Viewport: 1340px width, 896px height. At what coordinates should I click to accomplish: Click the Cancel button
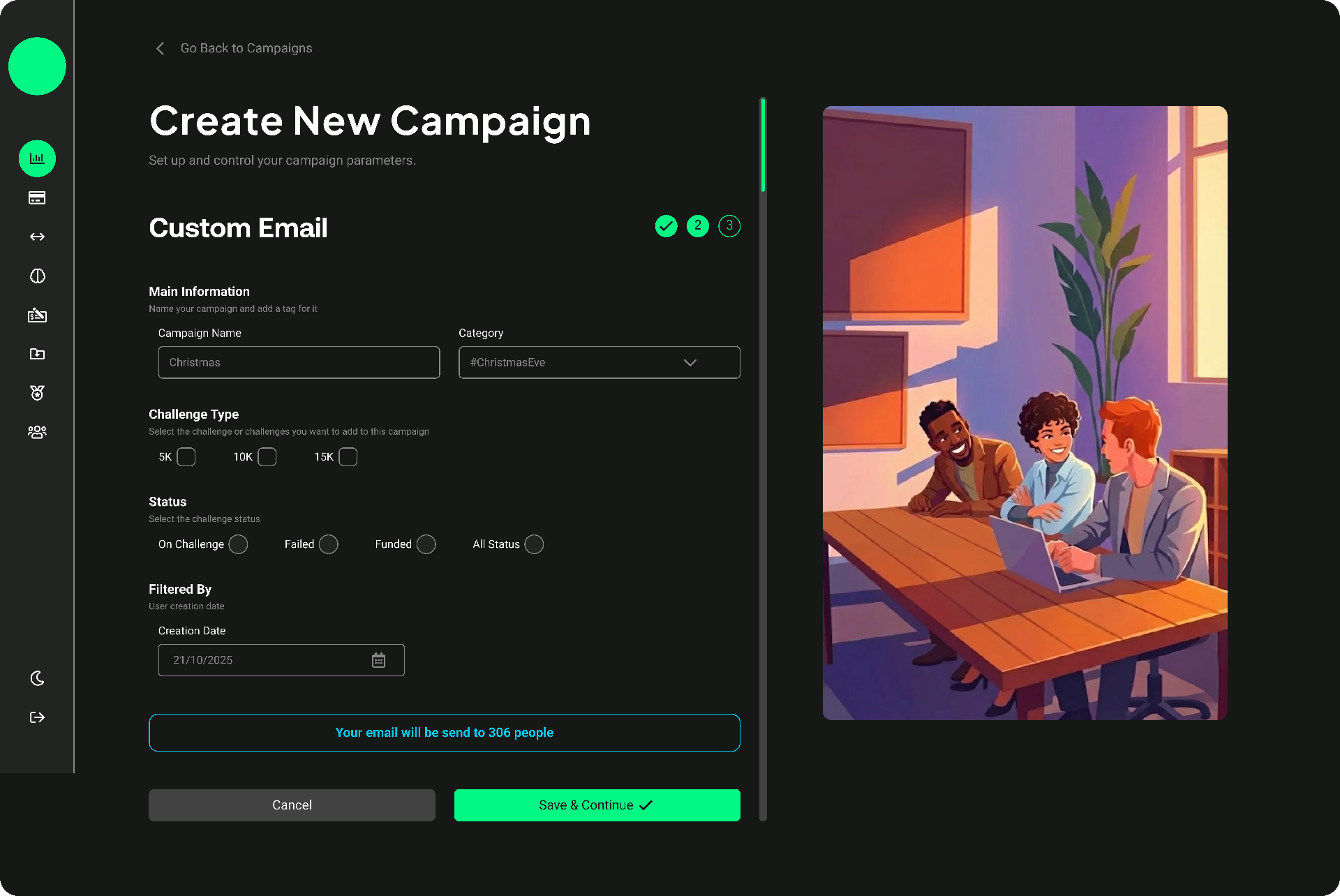(292, 805)
